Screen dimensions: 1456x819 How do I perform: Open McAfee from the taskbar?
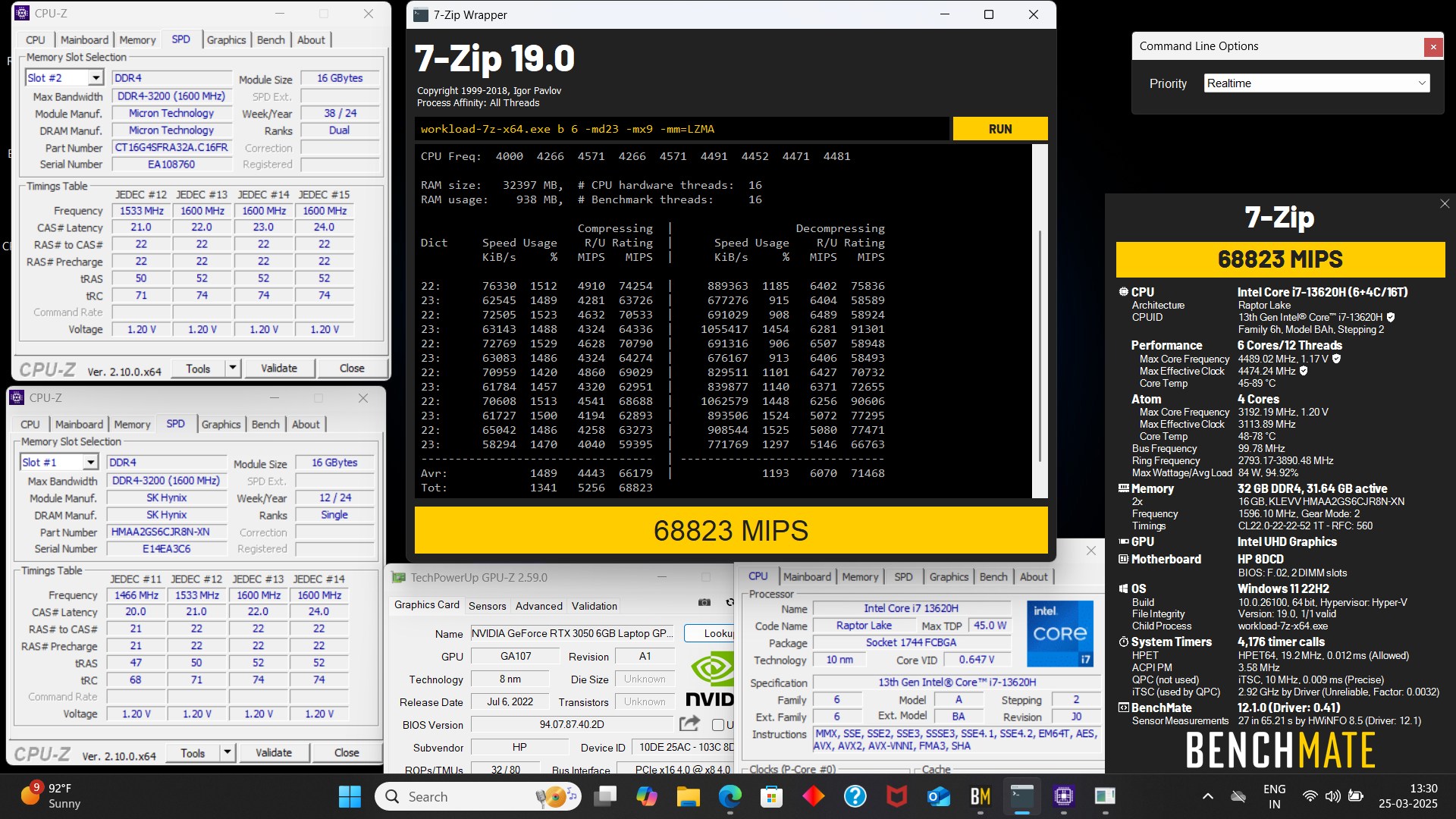pos(896,796)
